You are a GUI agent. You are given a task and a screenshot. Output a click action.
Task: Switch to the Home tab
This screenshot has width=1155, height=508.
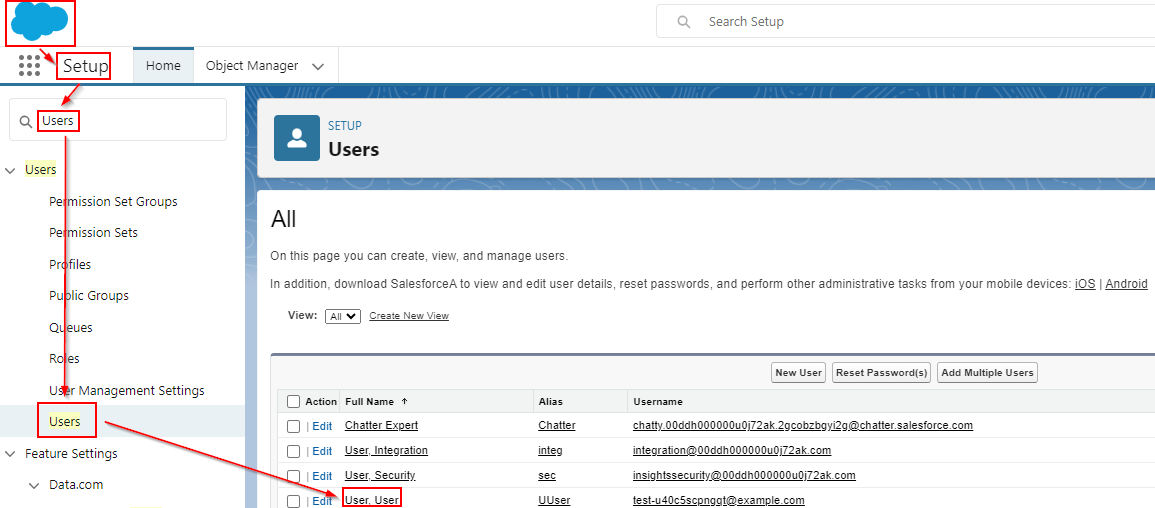tap(163, 66)
